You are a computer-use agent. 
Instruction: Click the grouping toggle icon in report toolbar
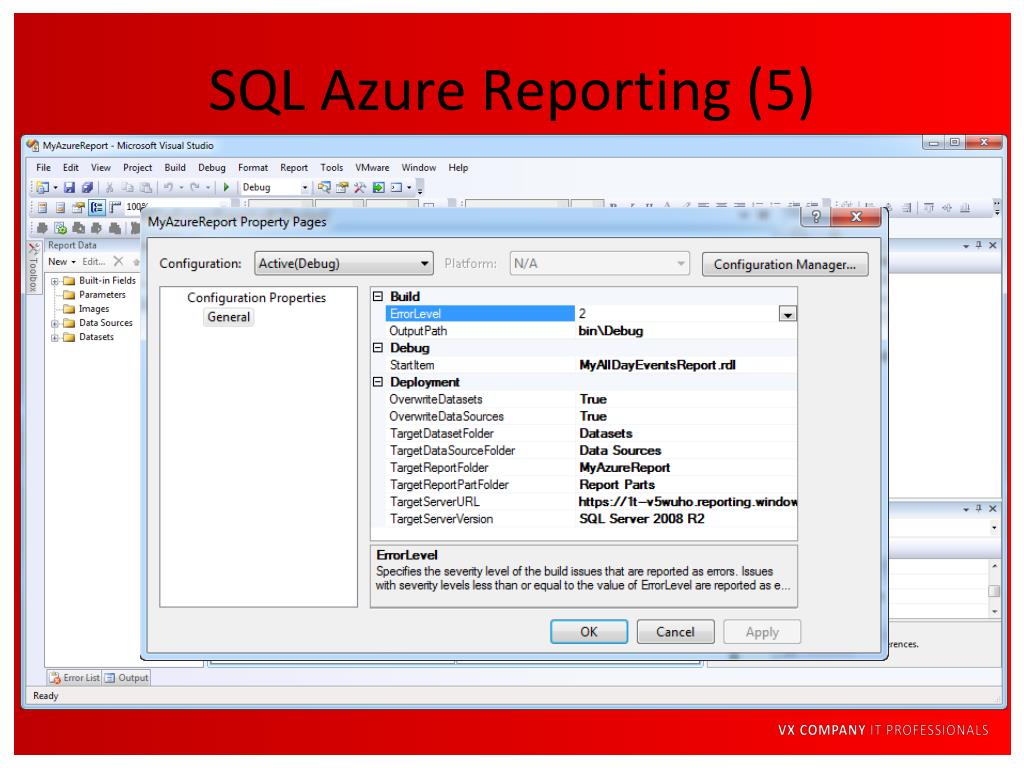[x=97, y=208]
